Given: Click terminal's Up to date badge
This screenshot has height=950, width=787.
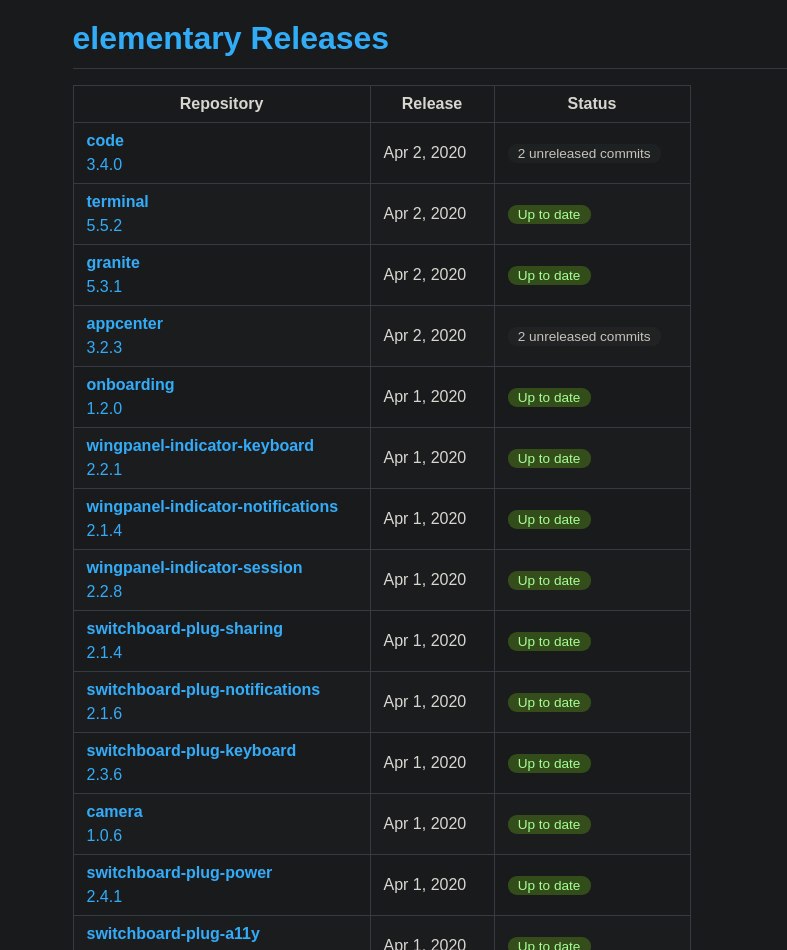Looking at the screenshot, I should click(x=549, y=214).
